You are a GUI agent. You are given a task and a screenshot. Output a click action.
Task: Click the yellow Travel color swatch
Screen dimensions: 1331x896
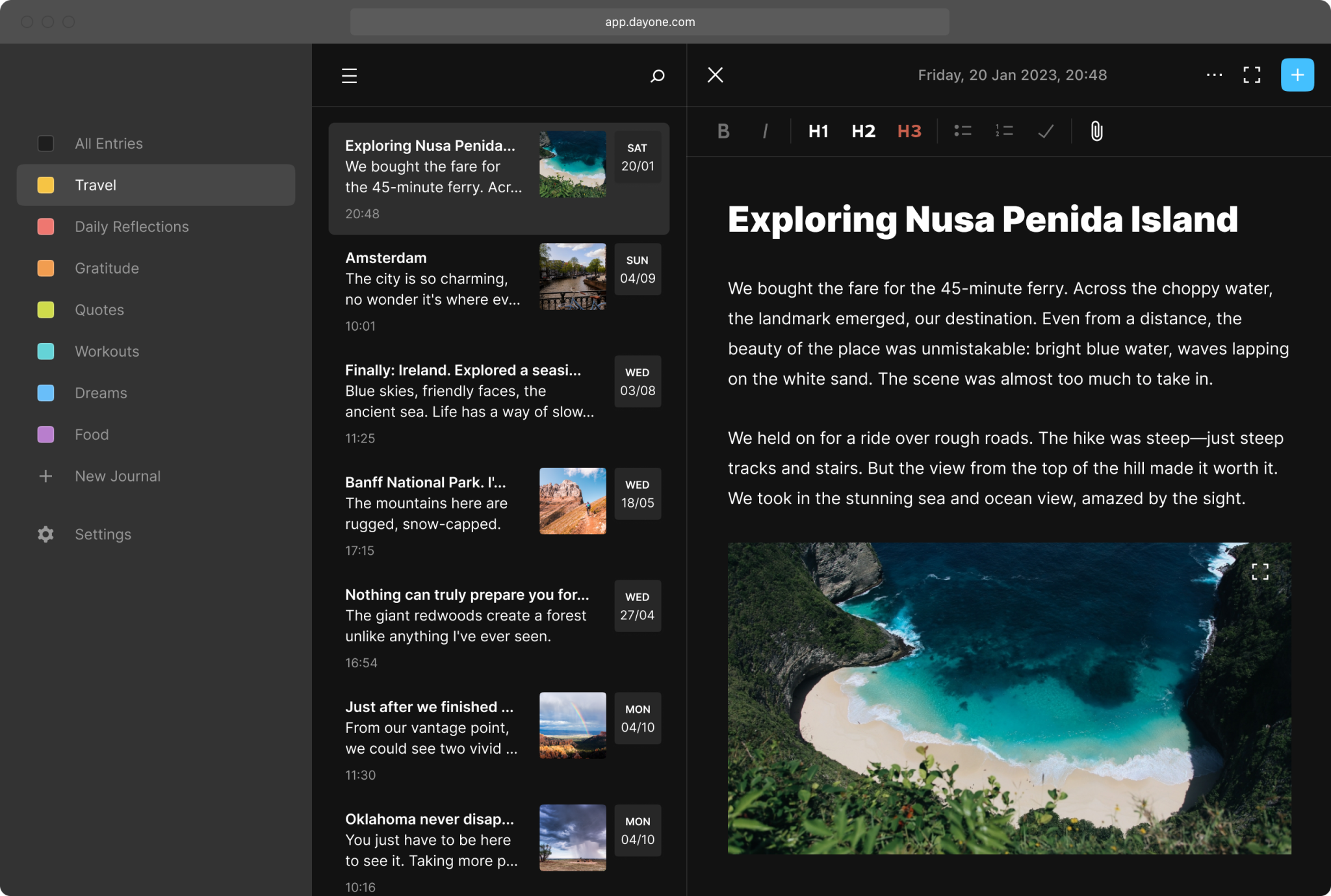45,185
